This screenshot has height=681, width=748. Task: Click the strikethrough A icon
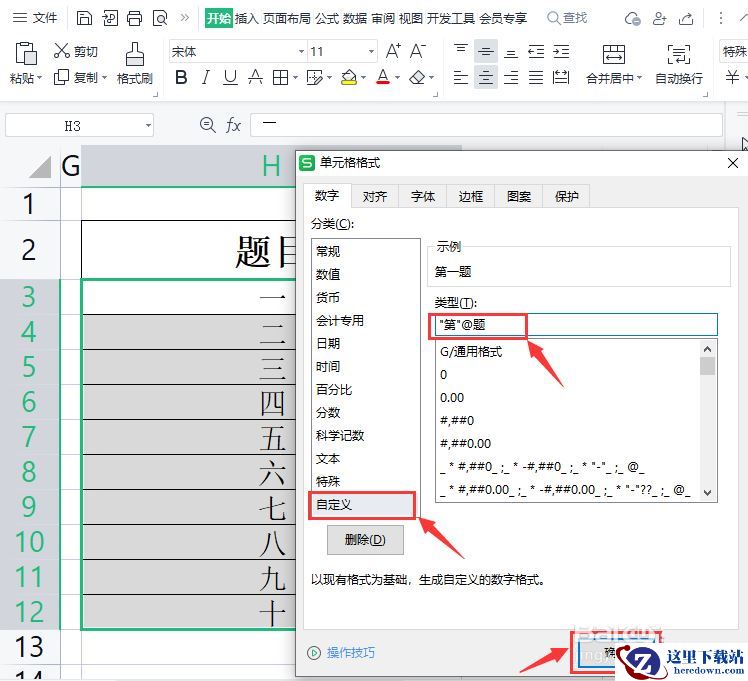(x=255, y=77)
